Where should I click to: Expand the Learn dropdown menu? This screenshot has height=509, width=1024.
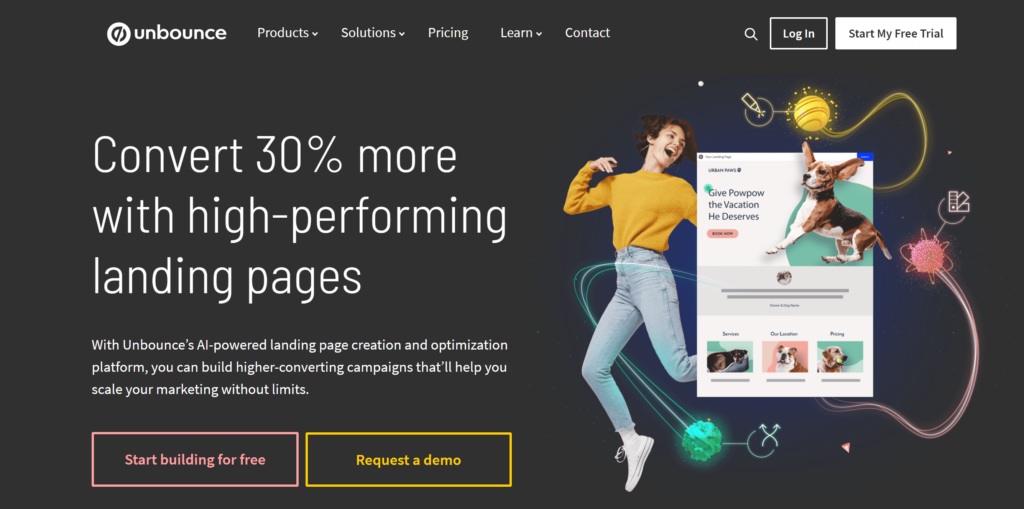pyautogui.click(x=521, y=33)
